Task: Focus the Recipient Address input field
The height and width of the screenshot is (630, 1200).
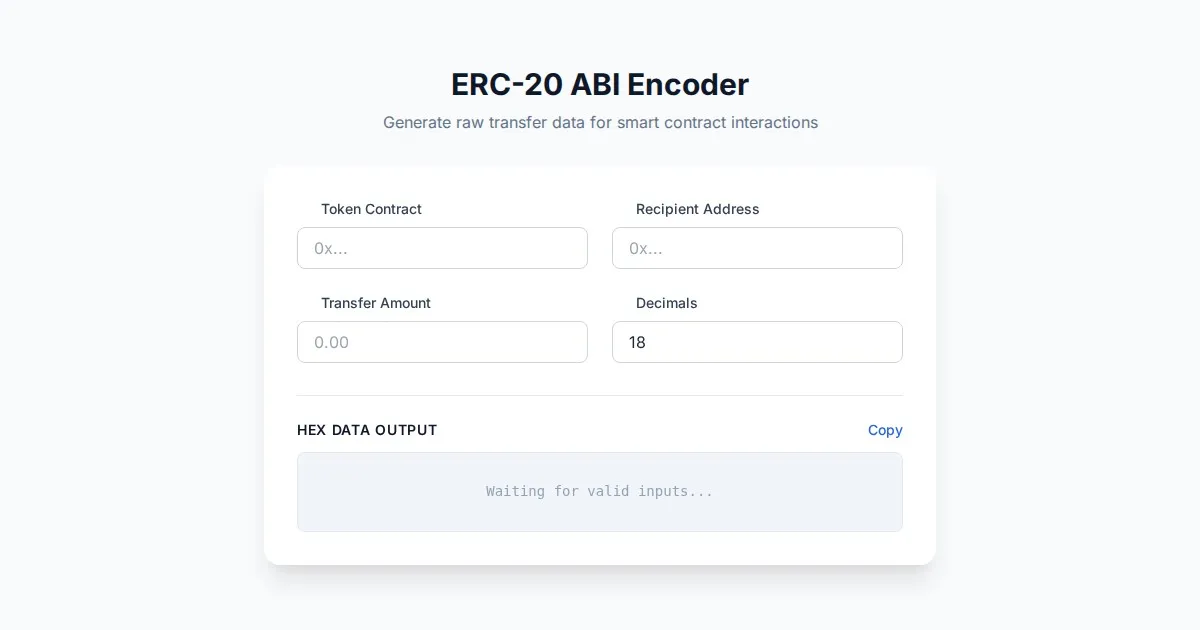Action: pyautogui.click(x=757, y=248)
